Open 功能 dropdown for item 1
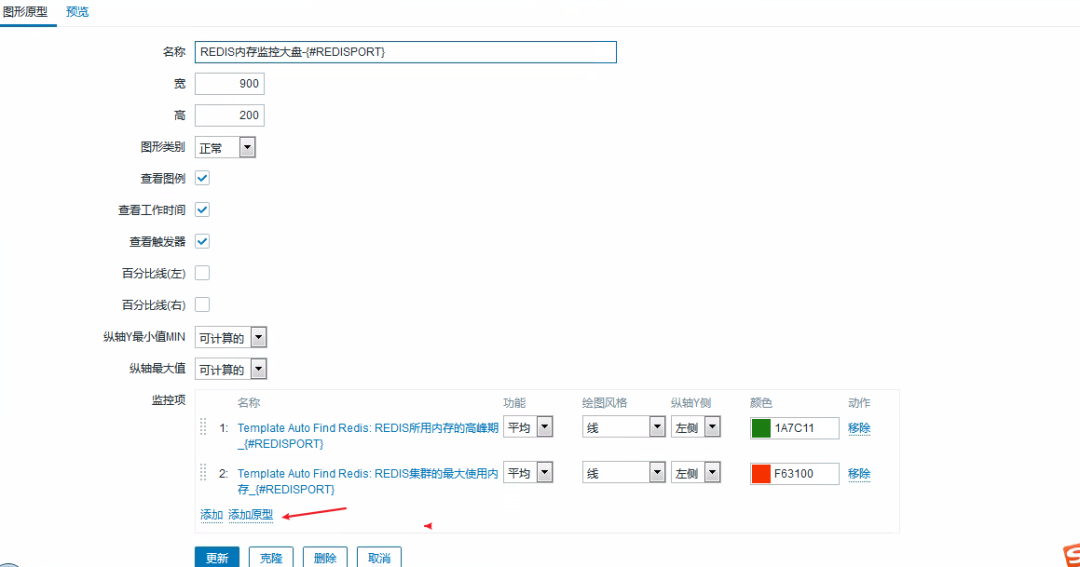Image resolution: width=1080 pixels, height=567 pixels. (x=528, y=427)
